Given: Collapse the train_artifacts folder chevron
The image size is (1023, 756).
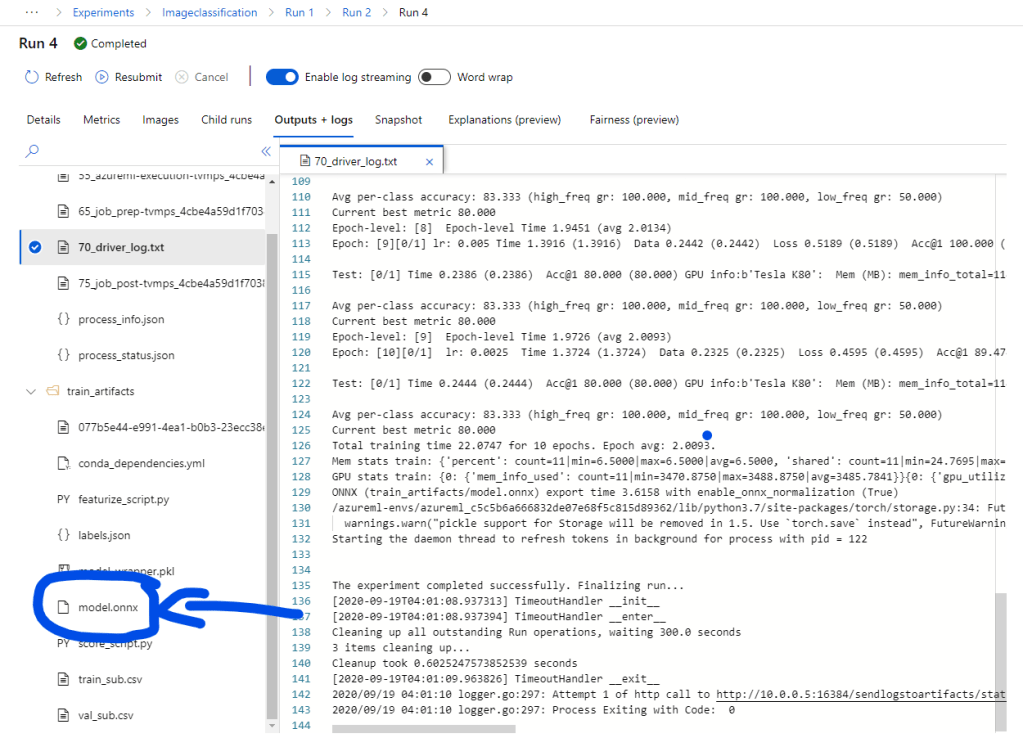Looking at the screenshot, I should (31, 391).
